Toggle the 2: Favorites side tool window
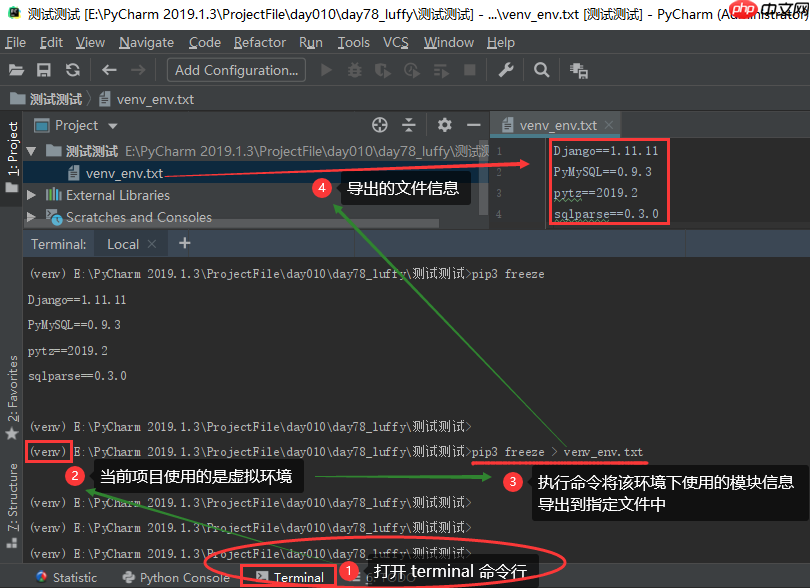This screenshot has width=810, height=588. click(12, 397)
